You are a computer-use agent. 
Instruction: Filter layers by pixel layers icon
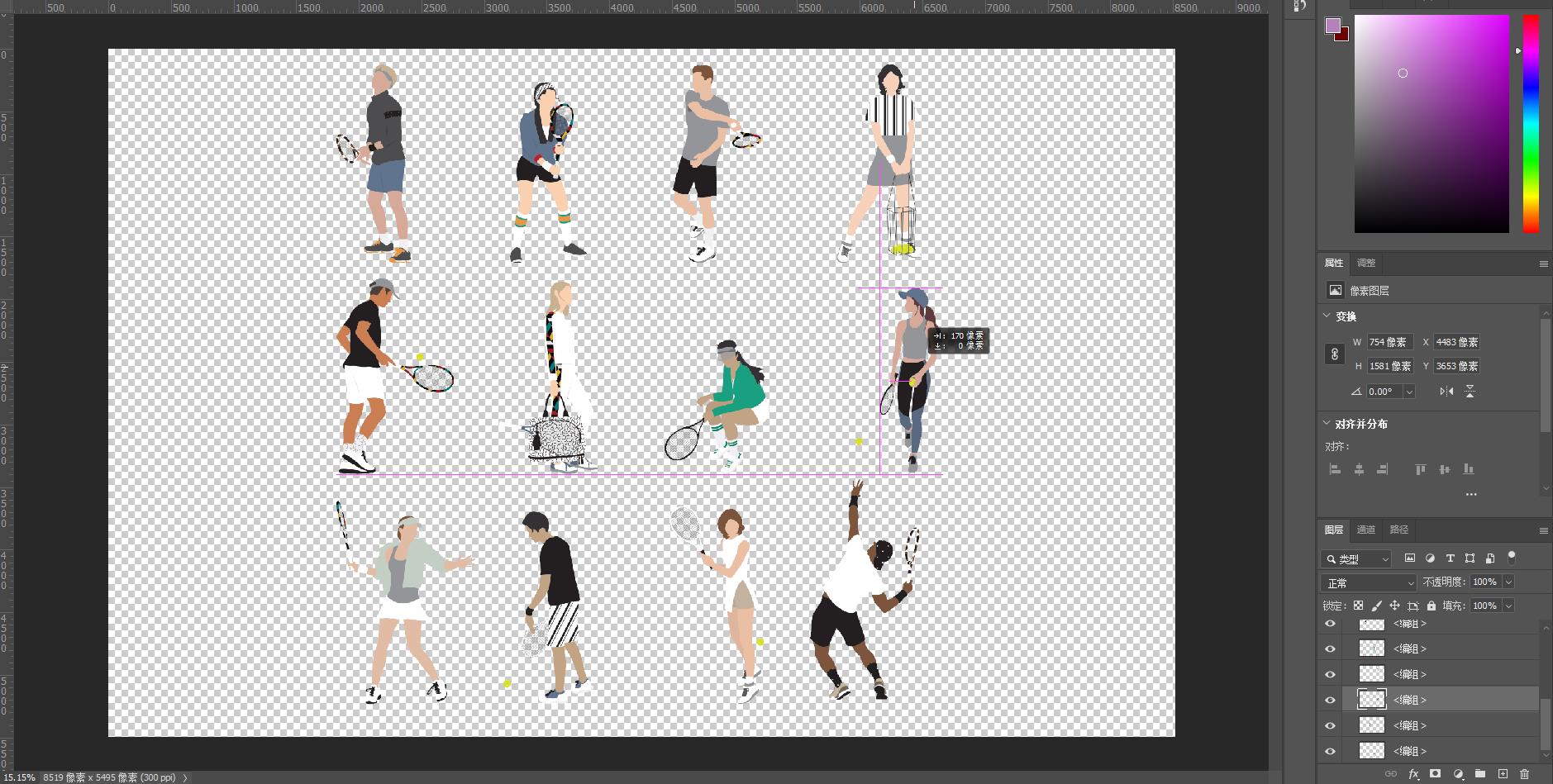pyautogui.click(x=1410, y=558)
